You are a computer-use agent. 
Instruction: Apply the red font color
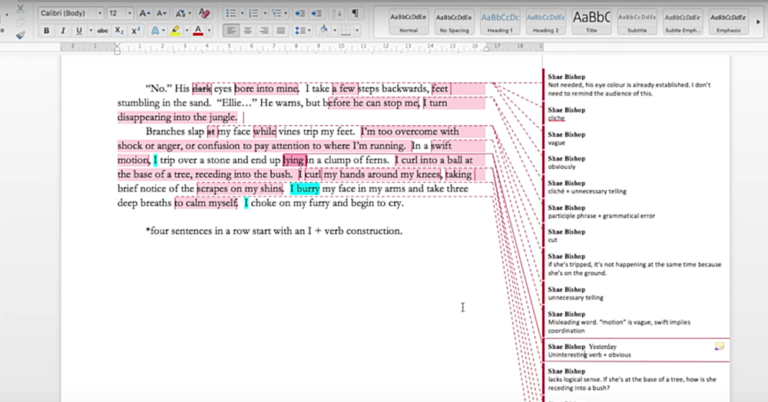[x=198, y=31]
